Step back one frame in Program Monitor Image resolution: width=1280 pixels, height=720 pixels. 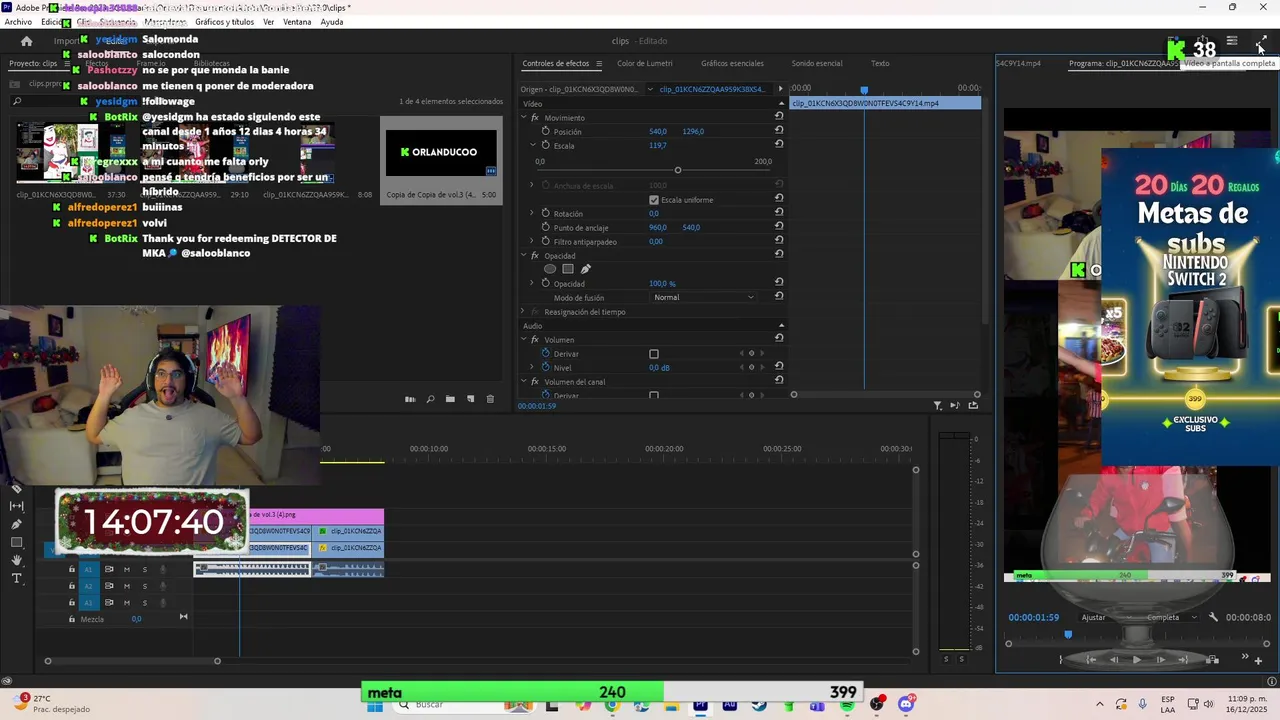click(1113, 660)
